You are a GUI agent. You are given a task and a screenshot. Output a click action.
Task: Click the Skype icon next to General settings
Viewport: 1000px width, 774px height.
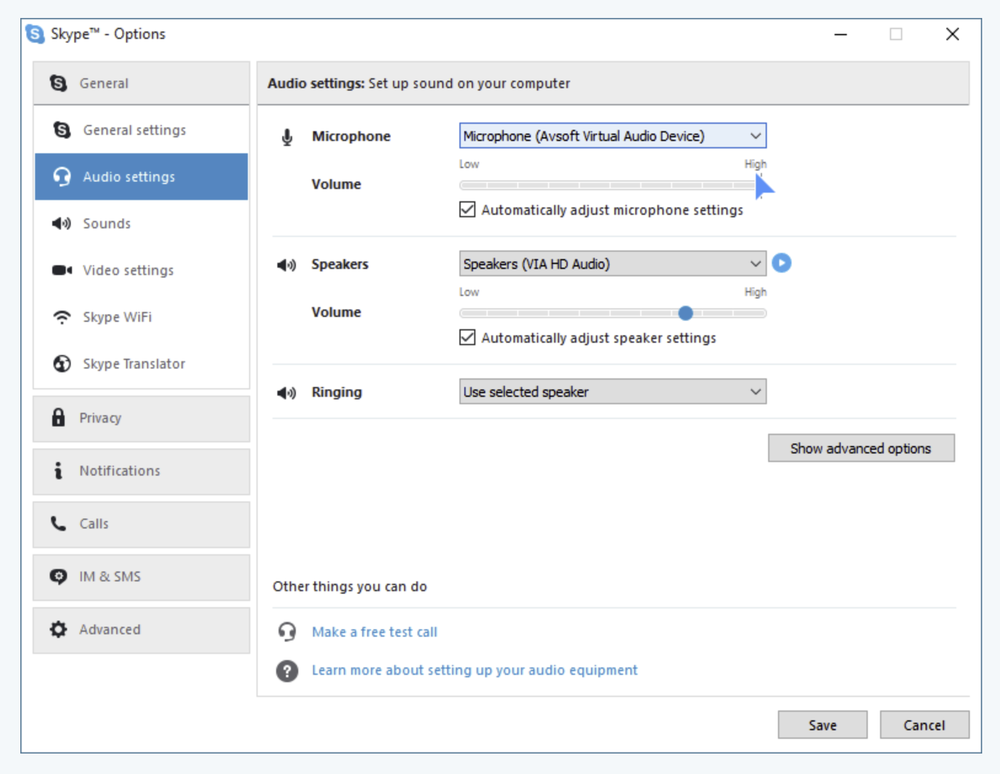[x=62, y=130]
